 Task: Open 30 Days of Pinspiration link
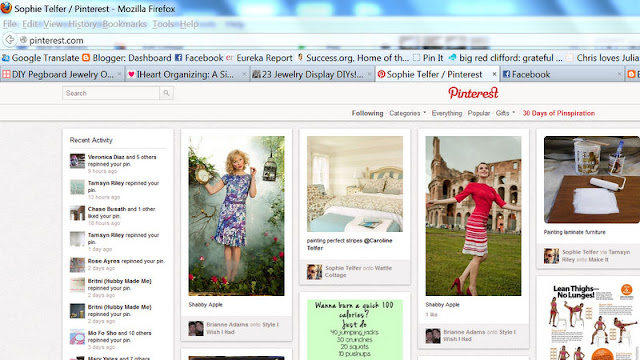click(x=558, y=113)
